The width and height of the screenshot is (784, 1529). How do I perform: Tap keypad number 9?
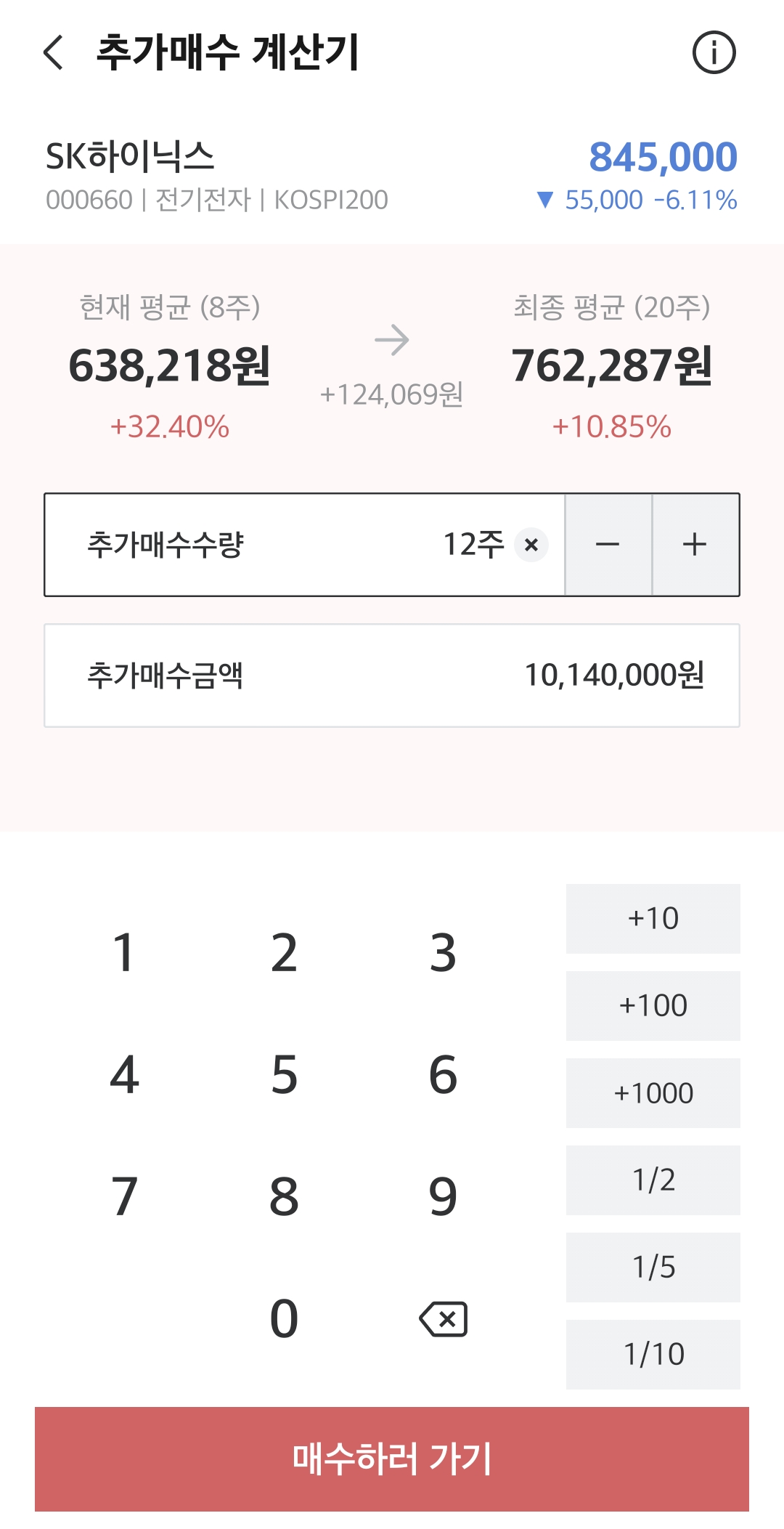tap(443, 1197)
